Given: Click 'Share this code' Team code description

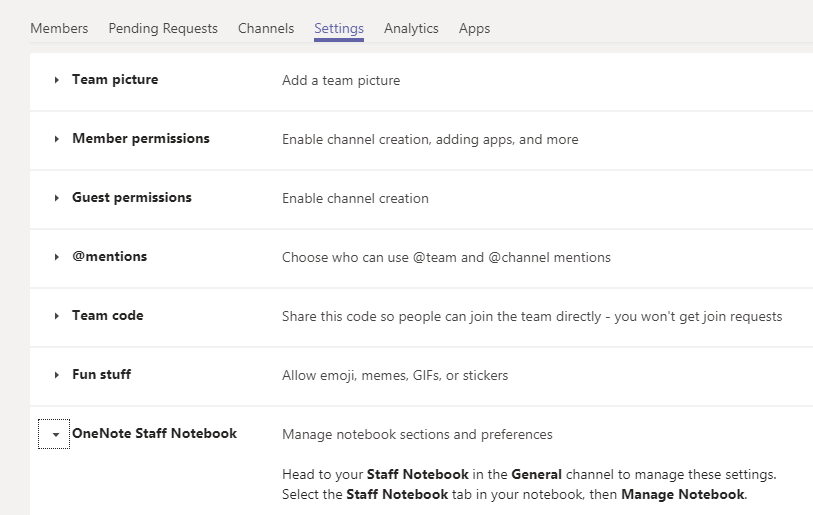Looking at the screenshot, I should tap(532, 317).
